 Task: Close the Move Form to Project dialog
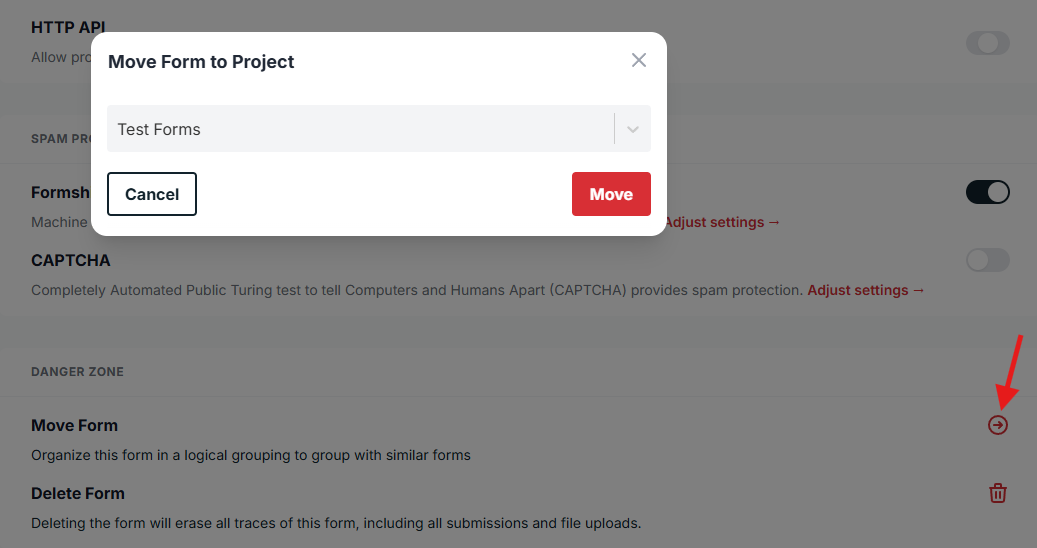[639, 60]
